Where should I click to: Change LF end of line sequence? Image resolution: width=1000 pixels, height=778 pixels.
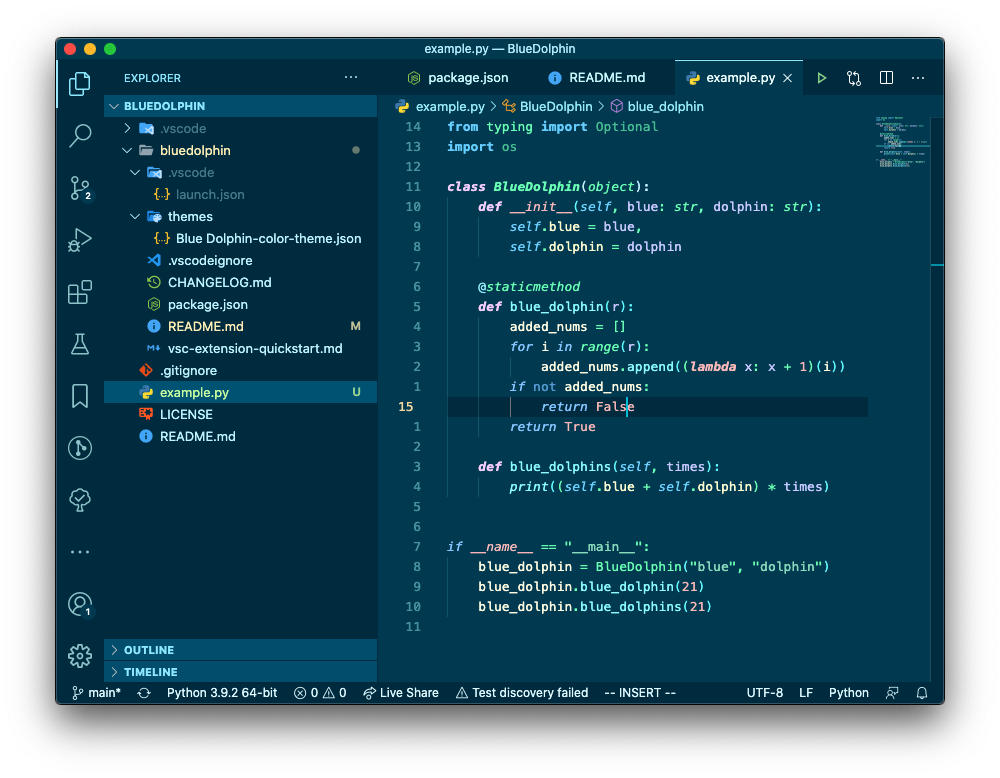click(806, 693)
